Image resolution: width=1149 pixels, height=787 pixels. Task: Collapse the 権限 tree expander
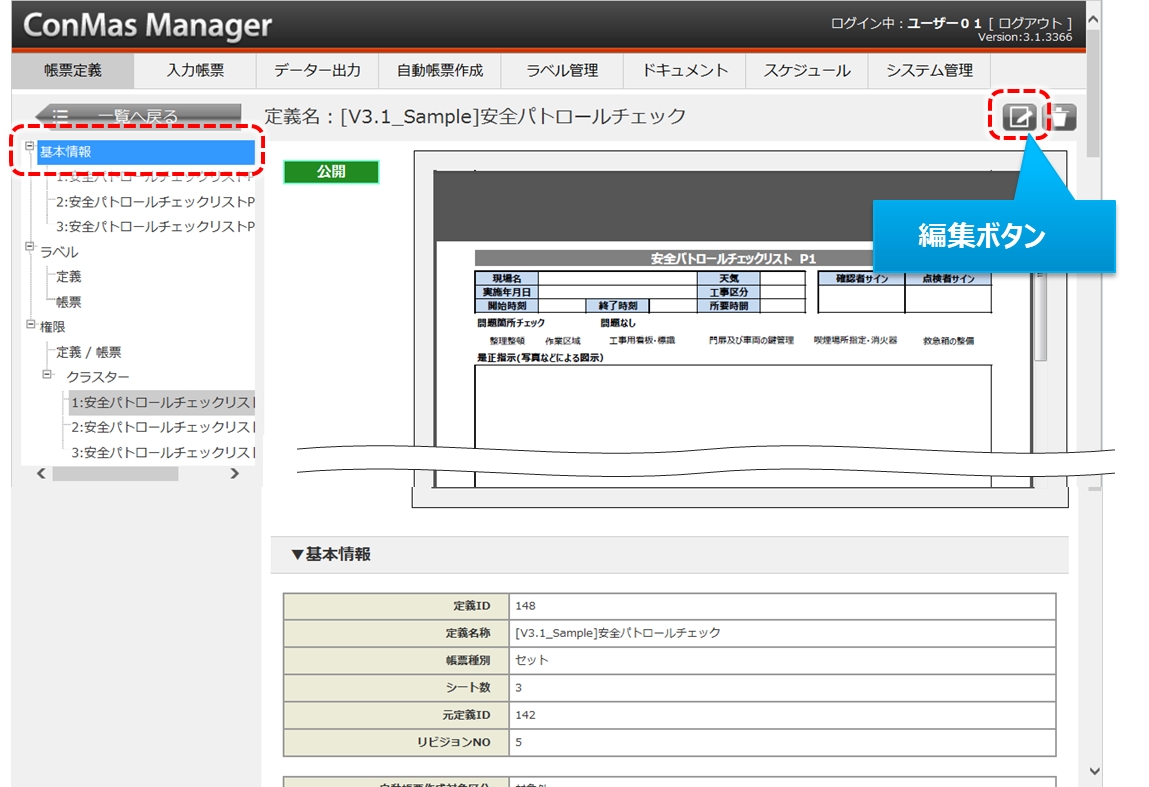30,323
